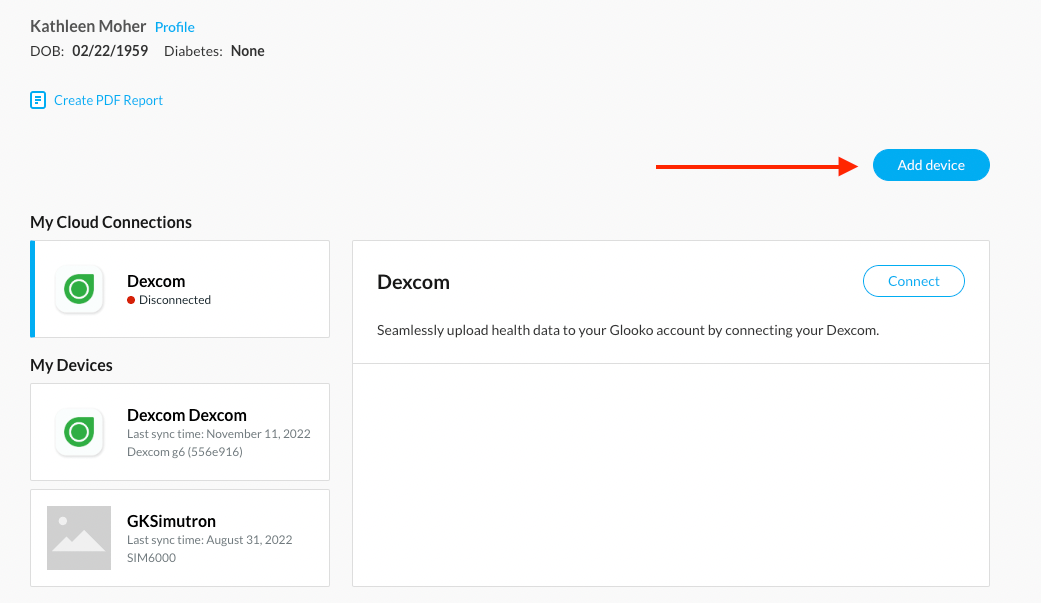The height and width of the screenshot is (603, 1041).
Task: Click the DOB value 02/22/1959
Action: click(110, 51)
